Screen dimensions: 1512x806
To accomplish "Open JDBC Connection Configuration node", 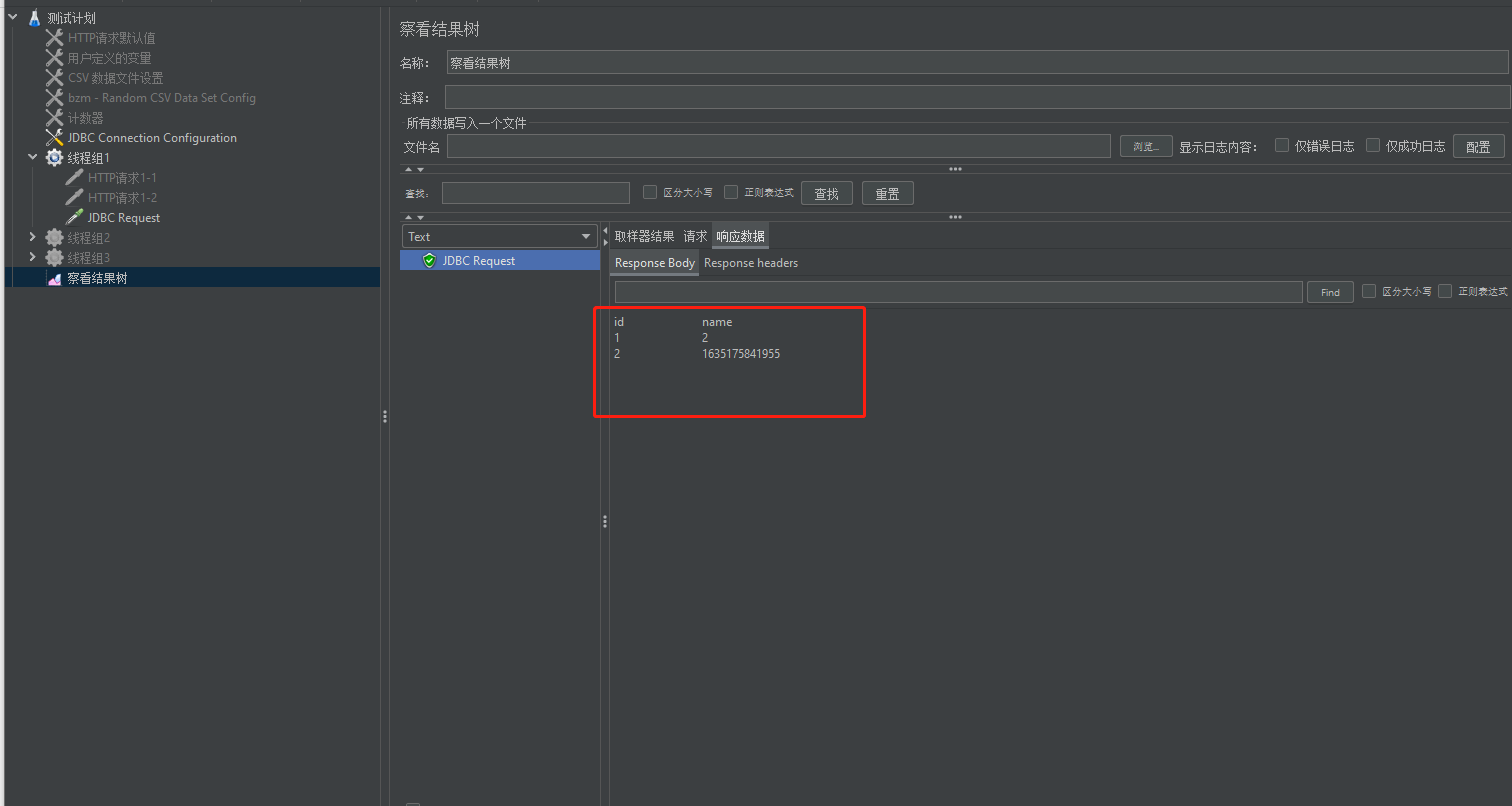I will coord(152,138).
